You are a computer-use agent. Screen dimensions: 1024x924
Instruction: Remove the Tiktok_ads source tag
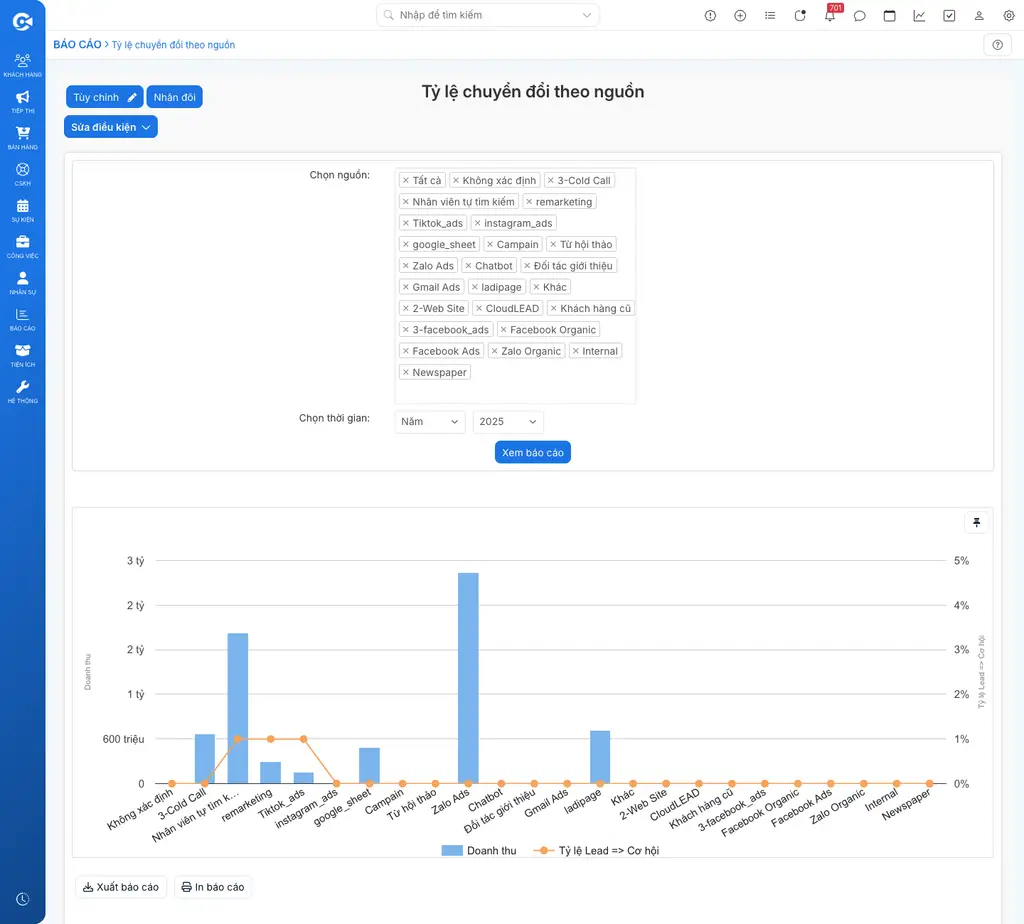406,223
